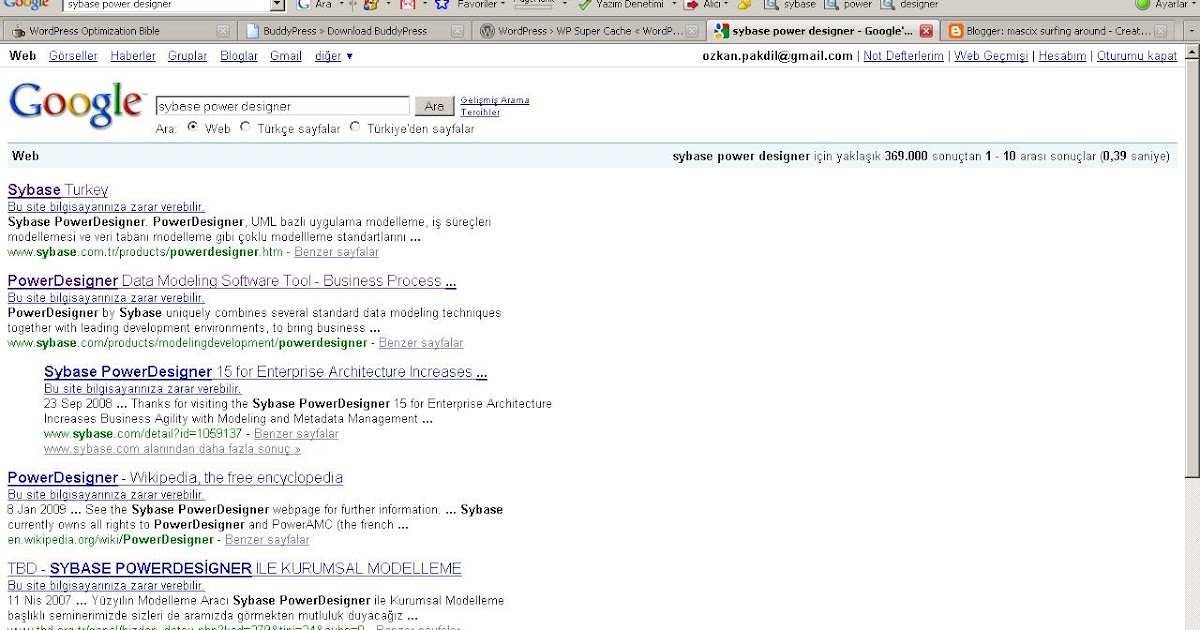Click the green Ayarlar settings icon

point(1143,4)
